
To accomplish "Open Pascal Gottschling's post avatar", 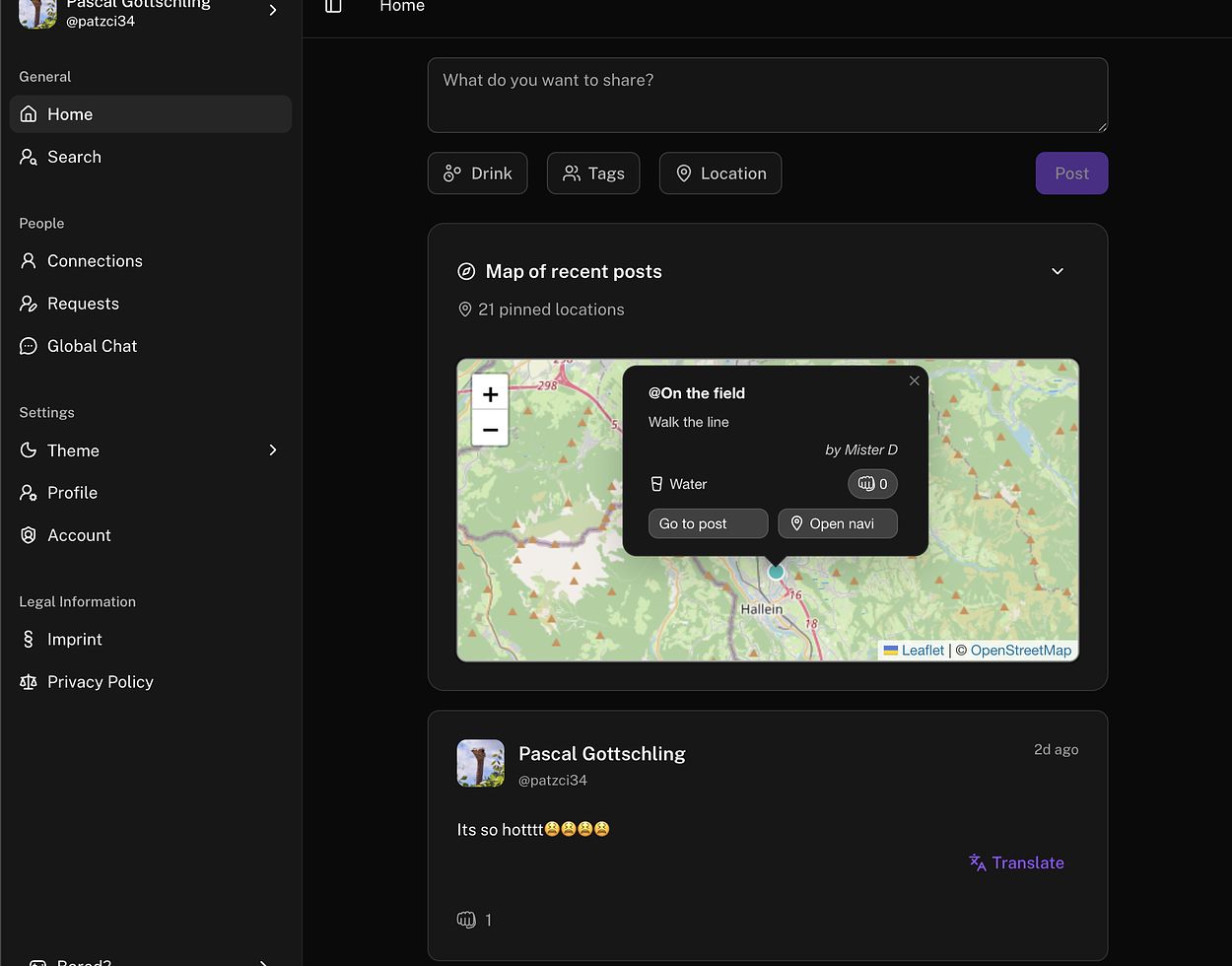I will coord(481,764).
